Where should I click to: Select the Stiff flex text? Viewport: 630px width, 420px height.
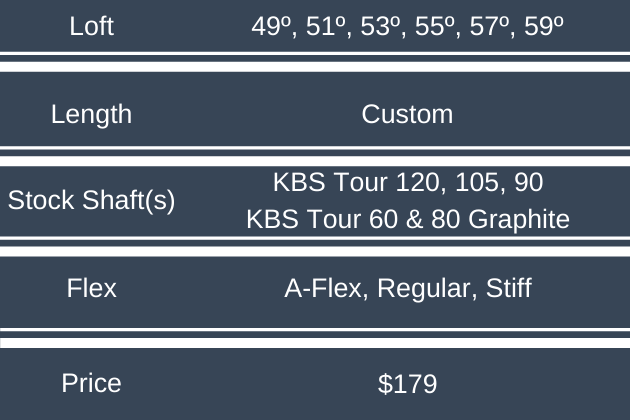click(x=508, y=289)
